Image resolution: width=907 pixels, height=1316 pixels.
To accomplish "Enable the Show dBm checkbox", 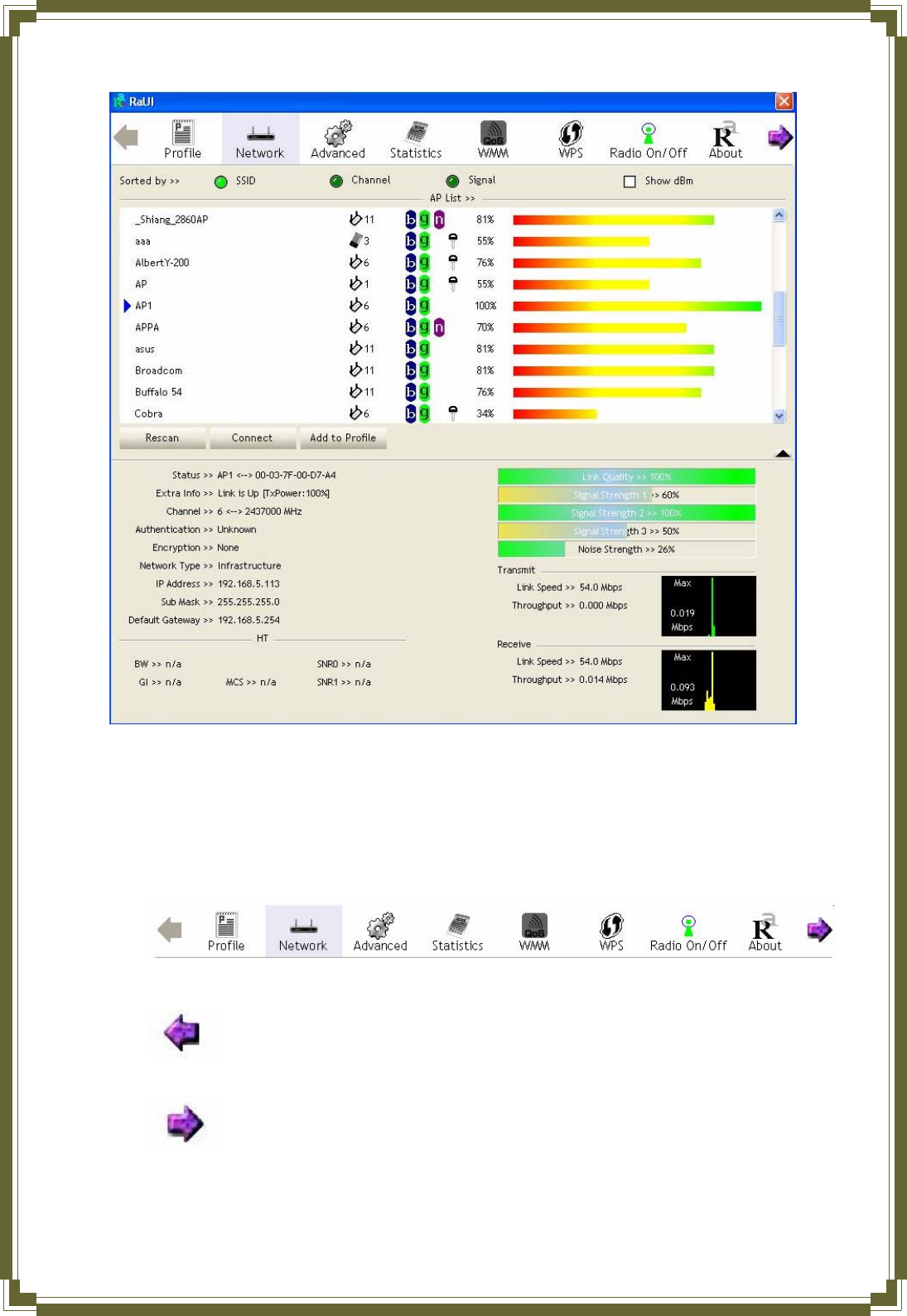I will pyautogui.click(x=630, y=181).
